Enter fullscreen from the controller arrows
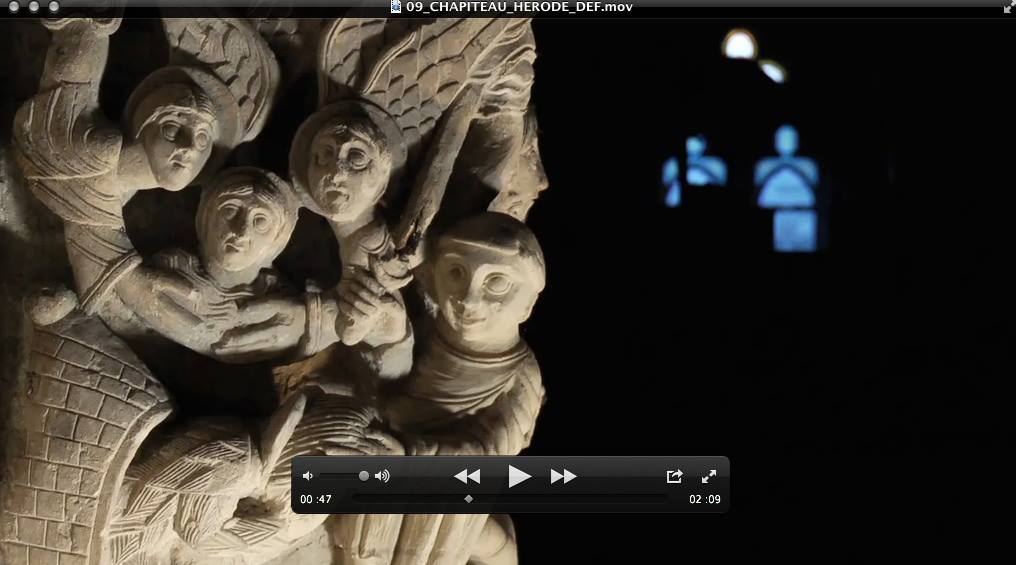1016x565 pixels. pyautogui.click(x=709, y=476)
